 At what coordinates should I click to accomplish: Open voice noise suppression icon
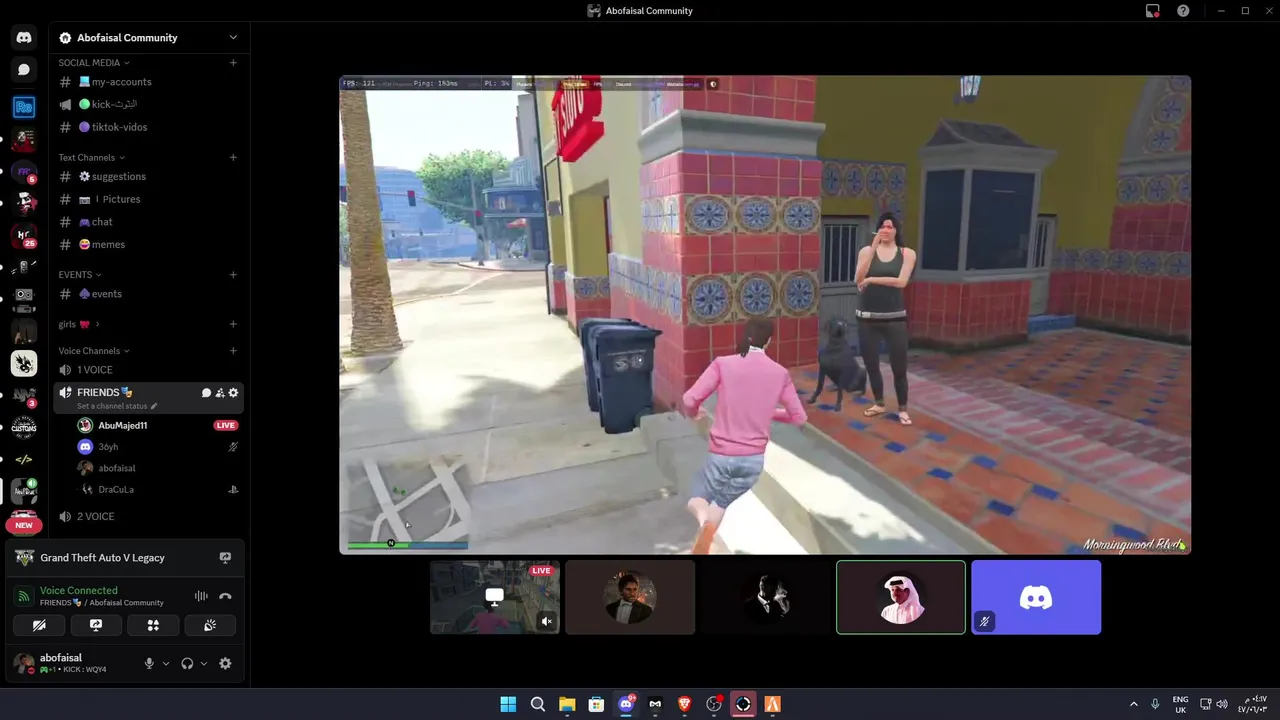click(x=201, y=596)
